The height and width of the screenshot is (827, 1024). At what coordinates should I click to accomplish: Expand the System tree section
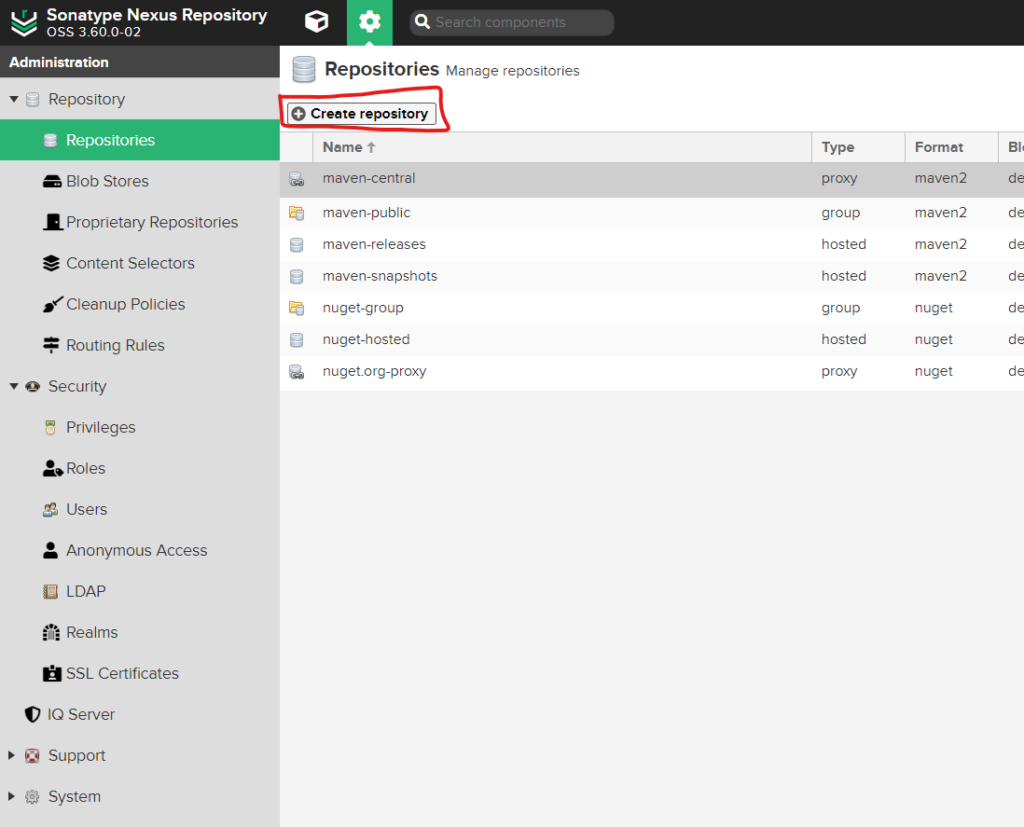click(x=13, y=797)
